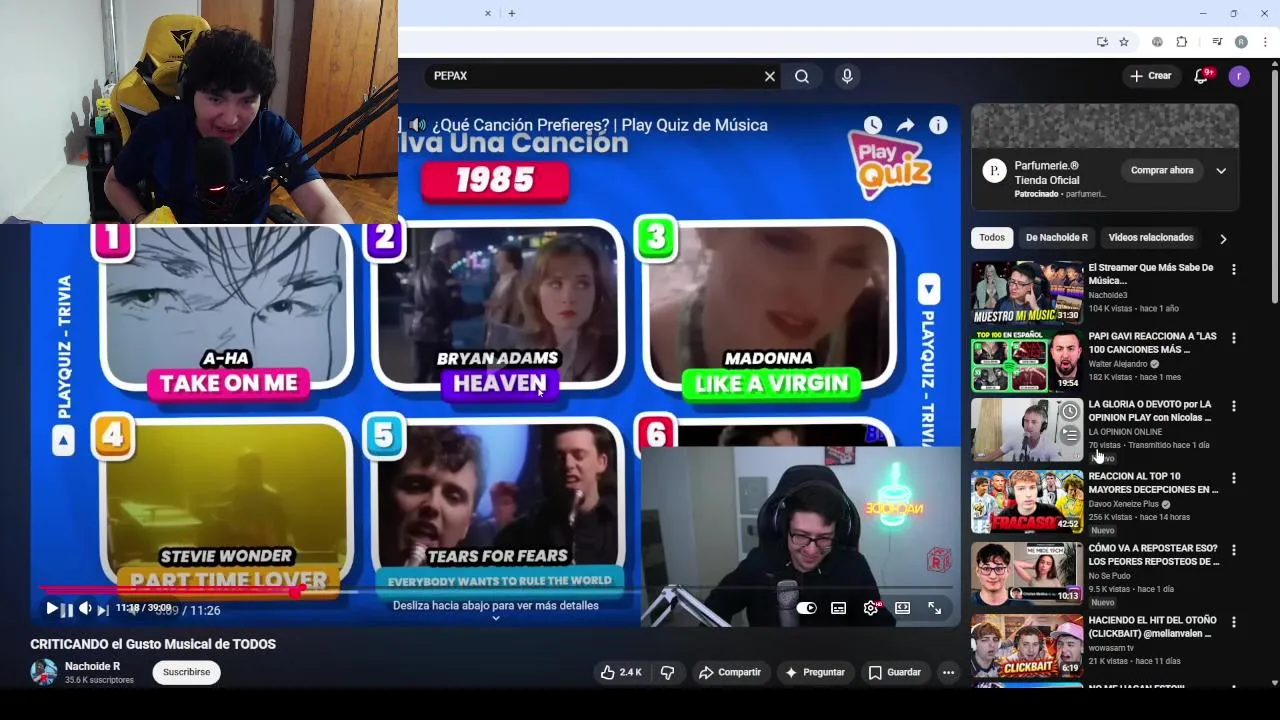Screen dimensions: 1280x720
Task: Switch to theater mode
Action: point(902,608)
